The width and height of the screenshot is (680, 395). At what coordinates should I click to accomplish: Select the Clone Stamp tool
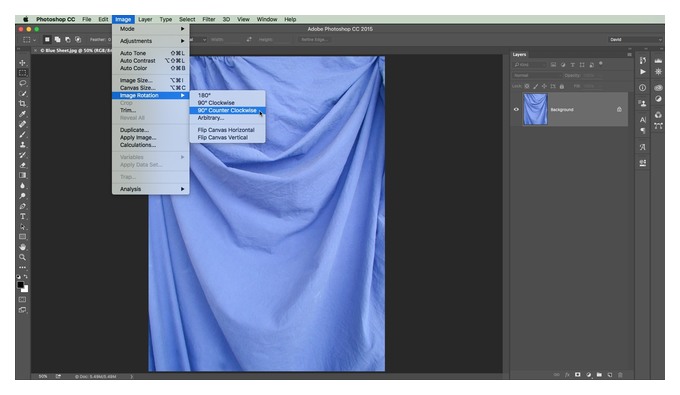coord(23,145)
